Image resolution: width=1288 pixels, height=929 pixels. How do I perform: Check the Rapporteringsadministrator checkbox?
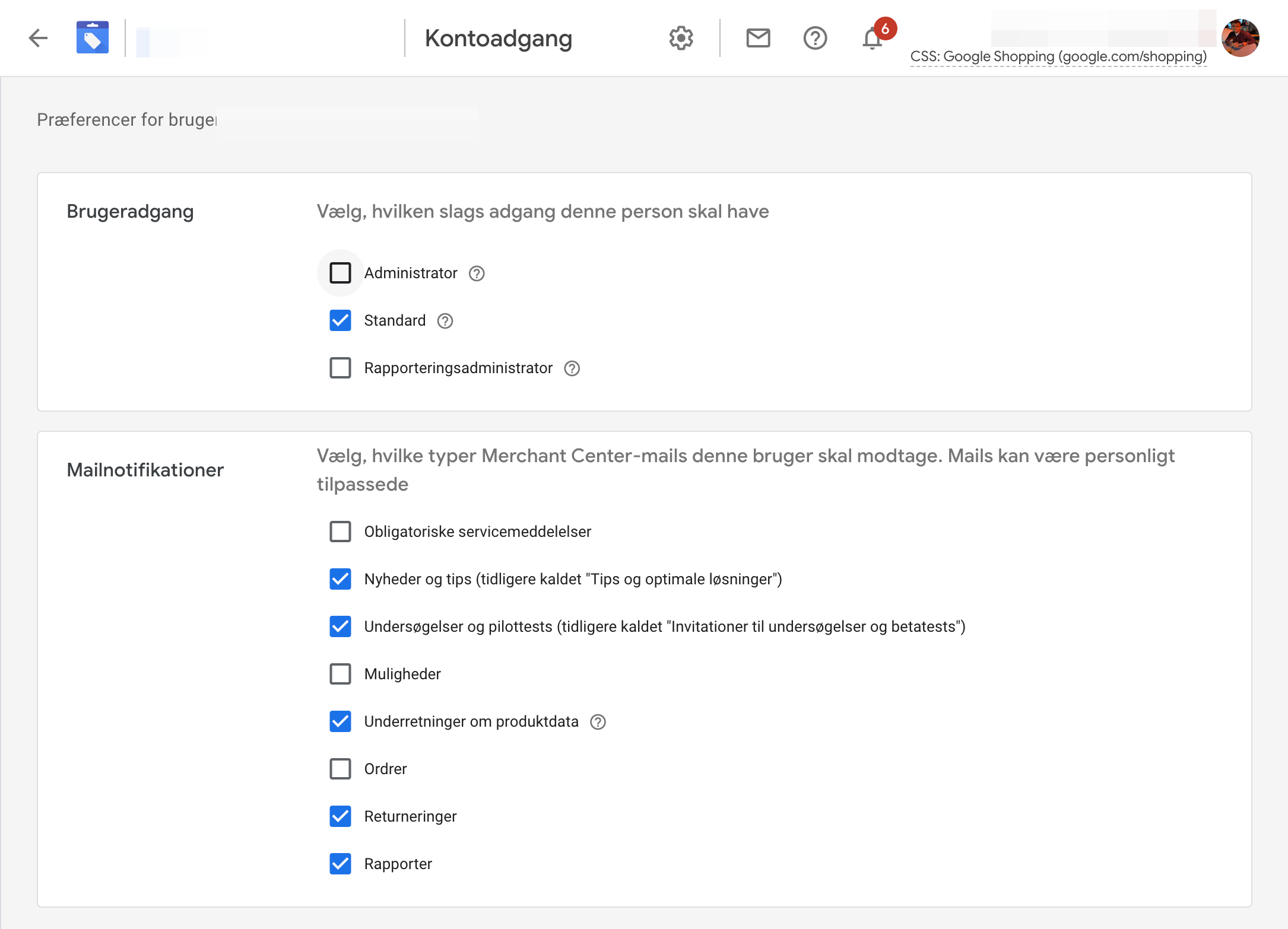tap(340, 368)
